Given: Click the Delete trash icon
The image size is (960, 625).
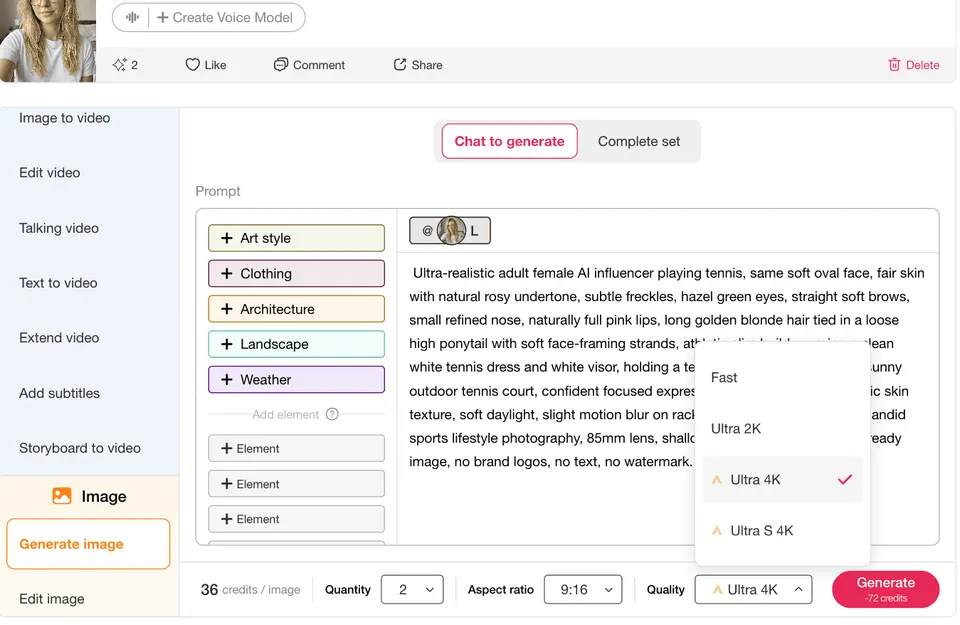Looking at the screenshot, I should tap(894, 64).
